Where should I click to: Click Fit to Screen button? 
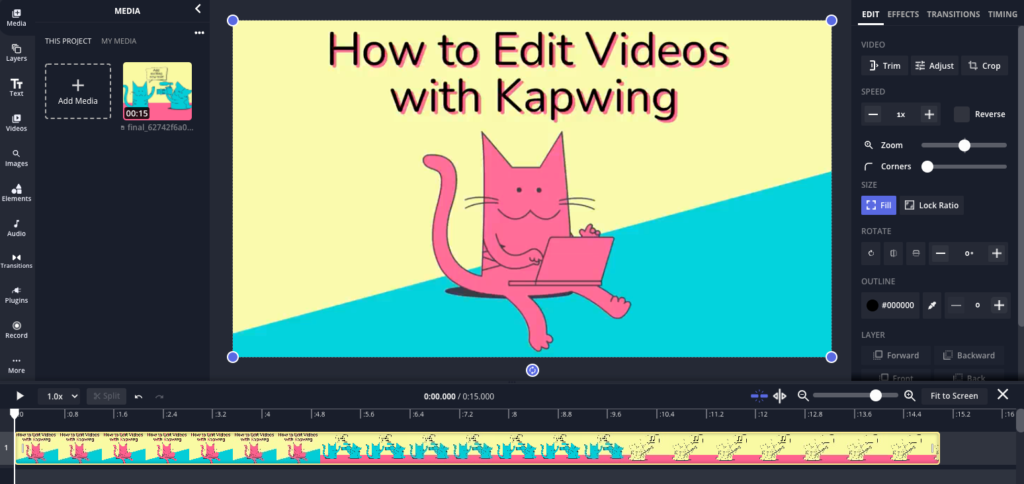point(954,396)
